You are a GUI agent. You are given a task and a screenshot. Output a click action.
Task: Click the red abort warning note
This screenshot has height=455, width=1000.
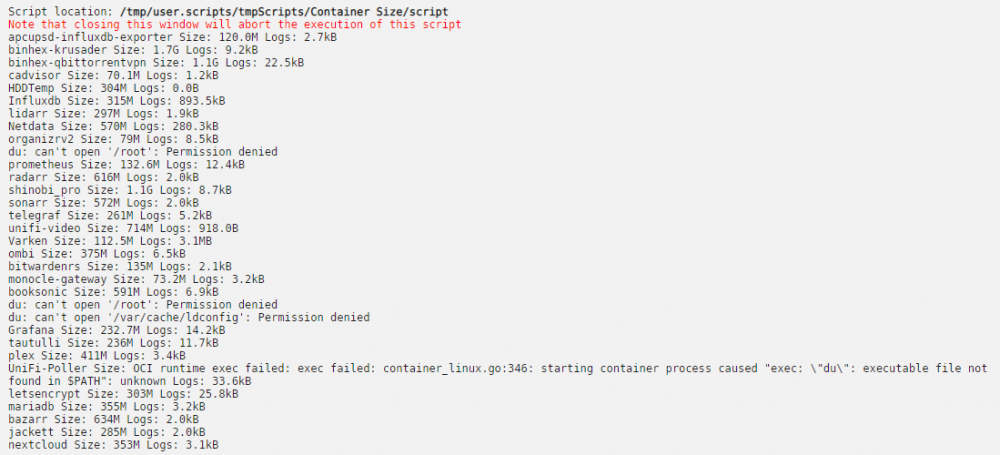235,24
